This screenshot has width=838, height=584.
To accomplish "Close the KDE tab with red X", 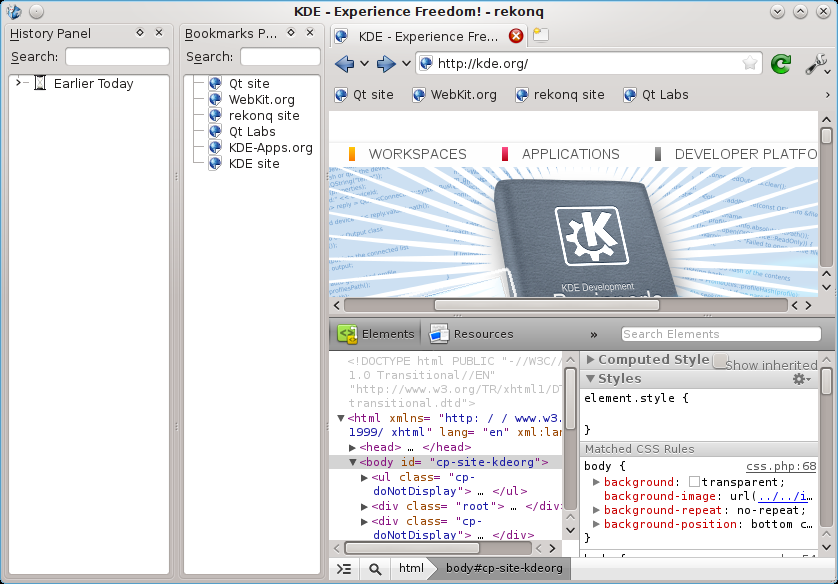I will tap(516, 36).
